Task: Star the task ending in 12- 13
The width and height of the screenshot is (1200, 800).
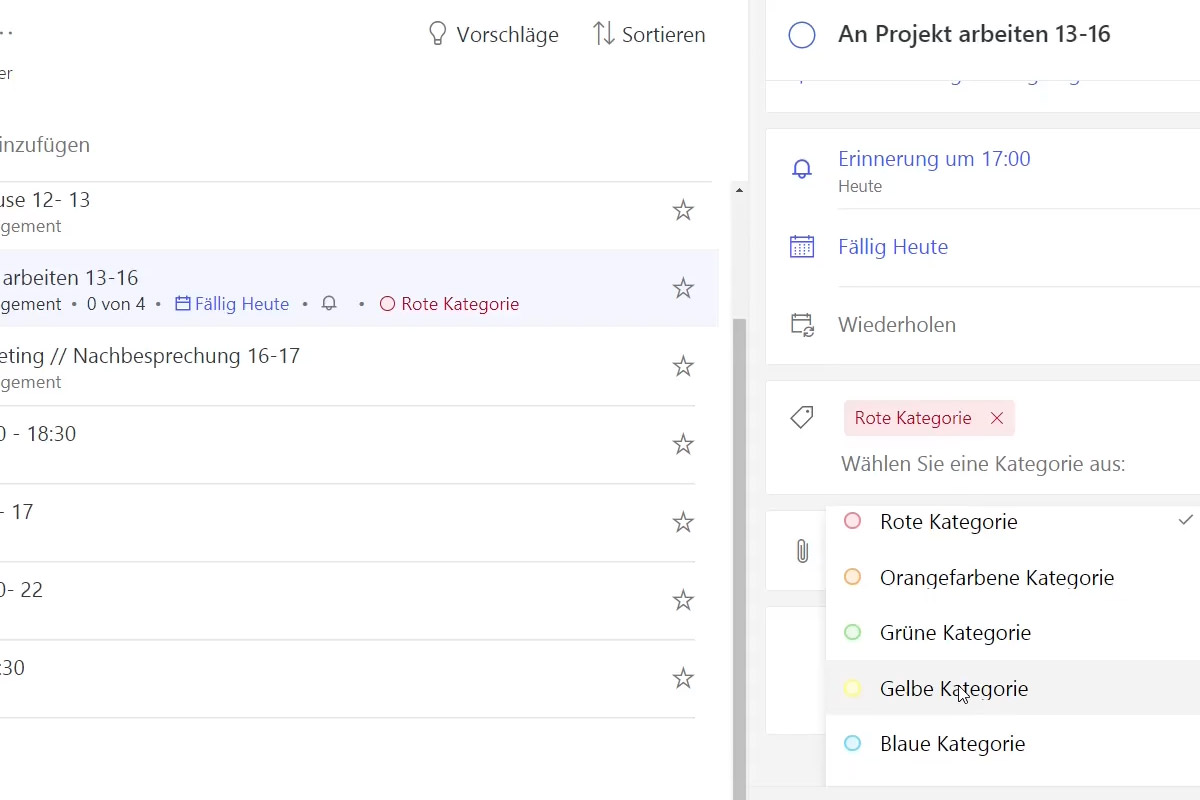Action: 683,210
